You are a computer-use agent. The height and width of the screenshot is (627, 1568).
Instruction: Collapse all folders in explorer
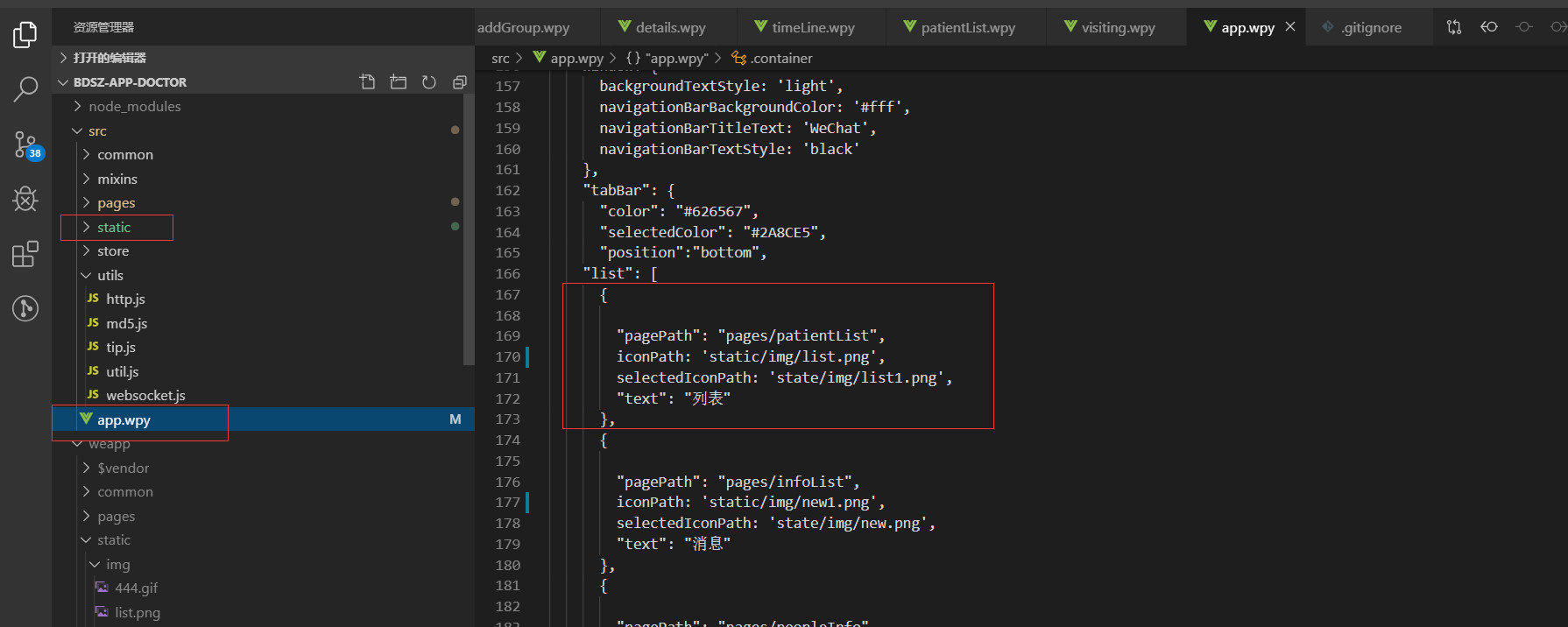coord(459,82)
